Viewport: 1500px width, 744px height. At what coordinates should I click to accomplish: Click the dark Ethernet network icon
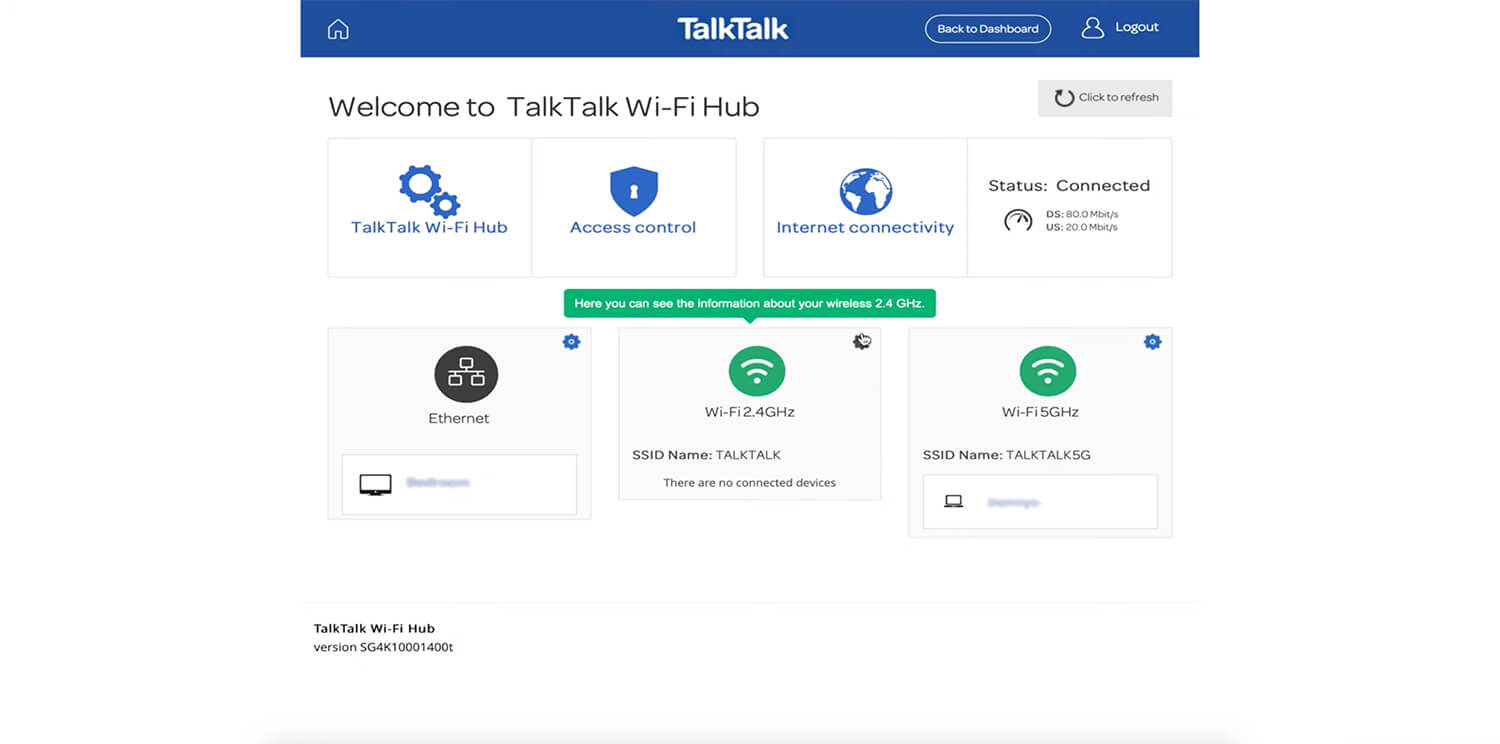point(466,374)
